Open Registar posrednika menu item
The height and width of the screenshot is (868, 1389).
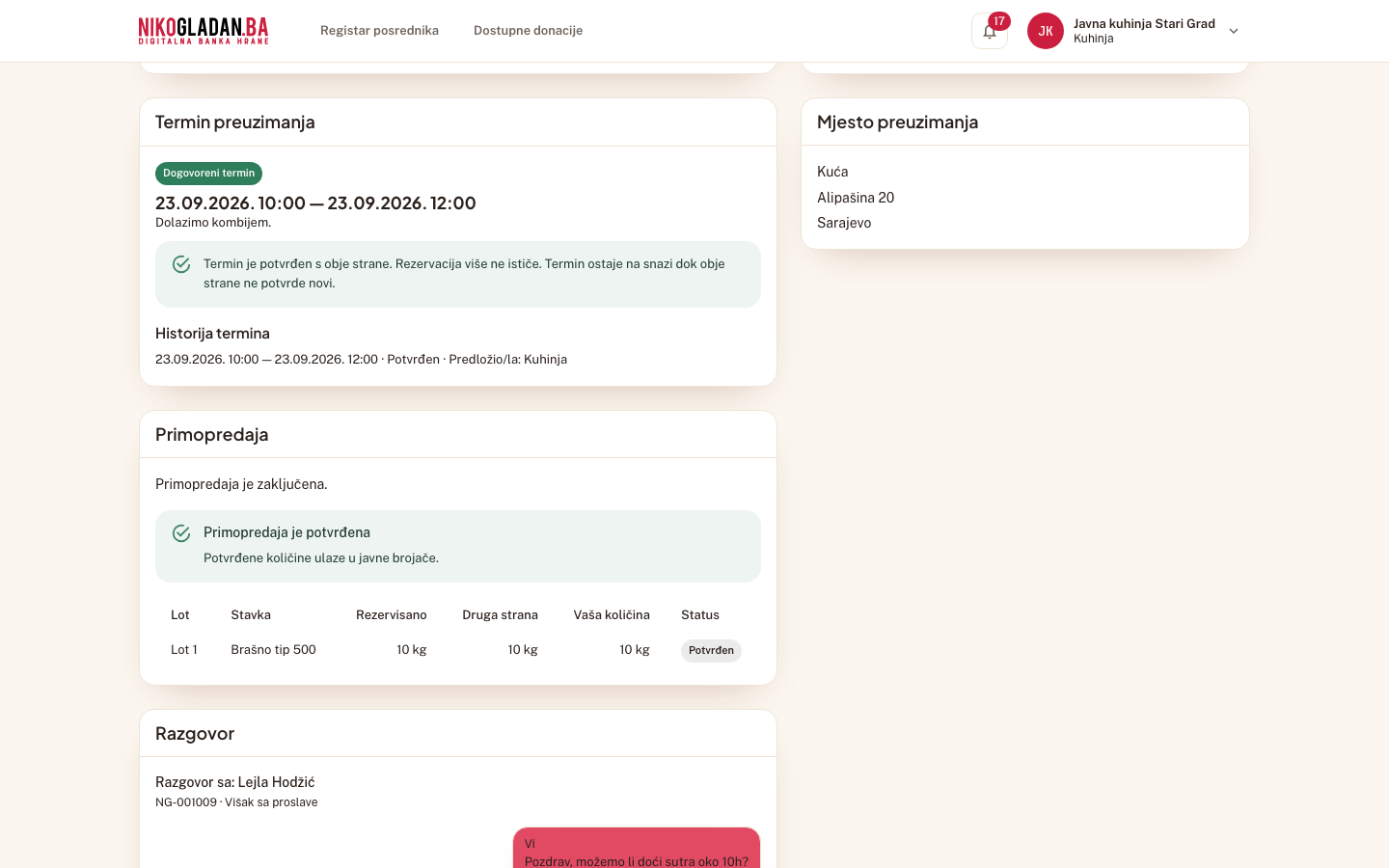tap(379, 31)
